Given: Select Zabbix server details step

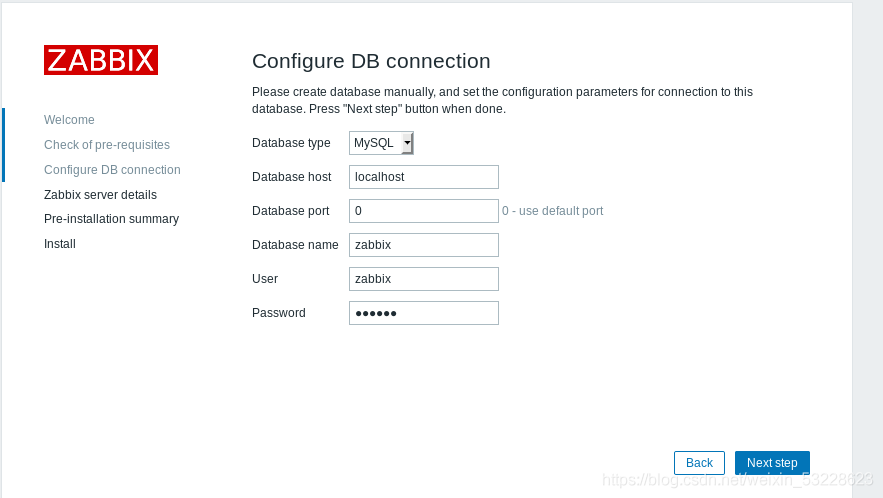Looking at the screenshot, I should (100, 195).
